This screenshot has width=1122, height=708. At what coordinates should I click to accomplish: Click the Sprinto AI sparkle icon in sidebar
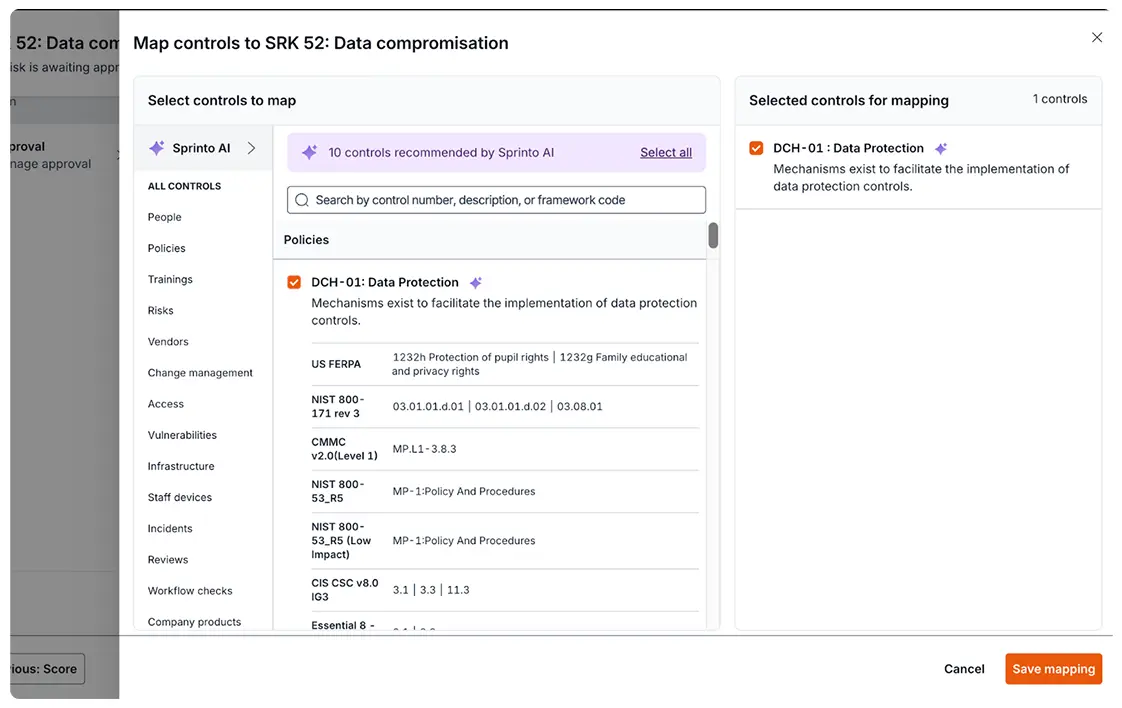[157, 148]
